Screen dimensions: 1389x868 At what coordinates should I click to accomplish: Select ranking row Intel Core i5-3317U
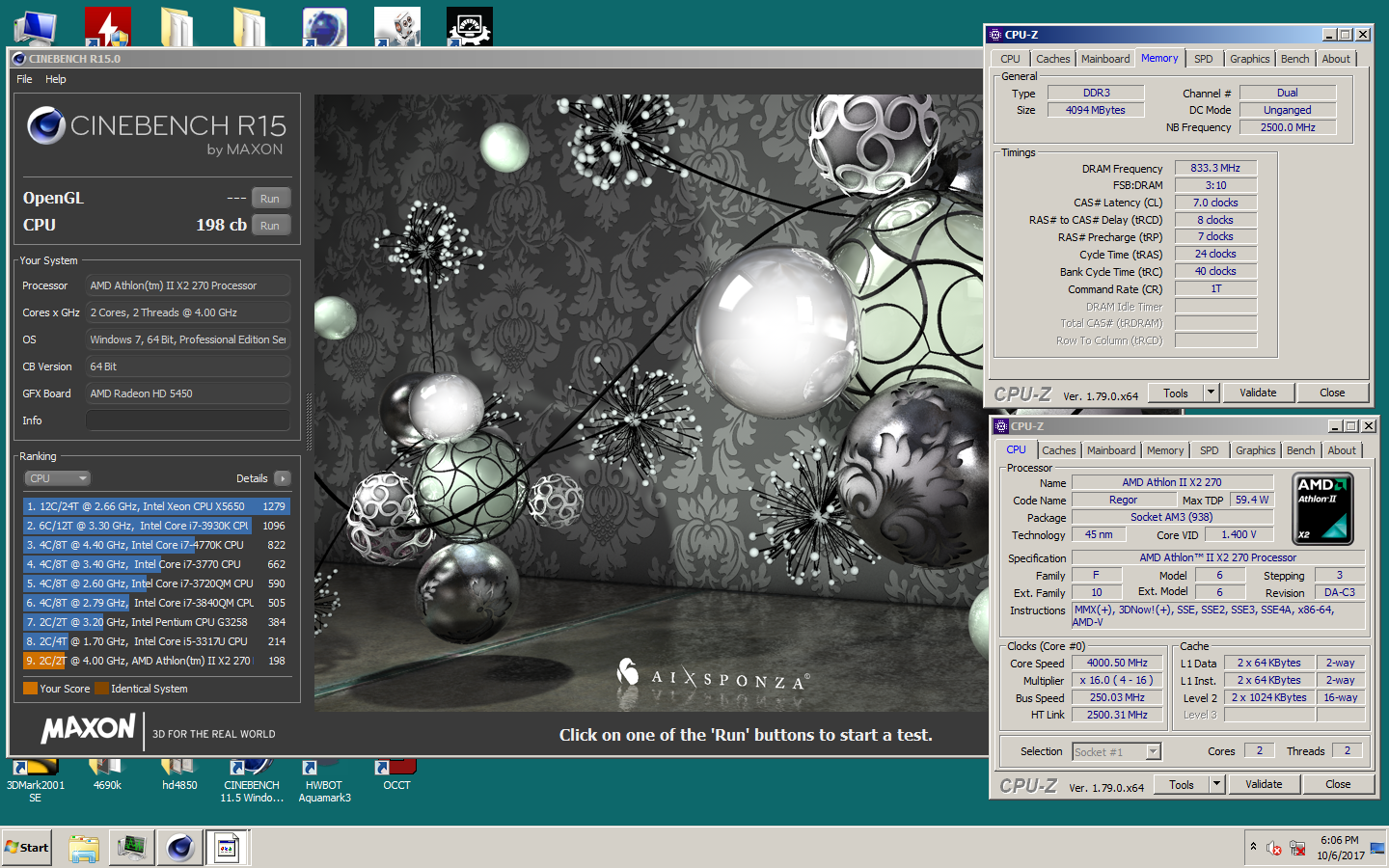[156, 641]
